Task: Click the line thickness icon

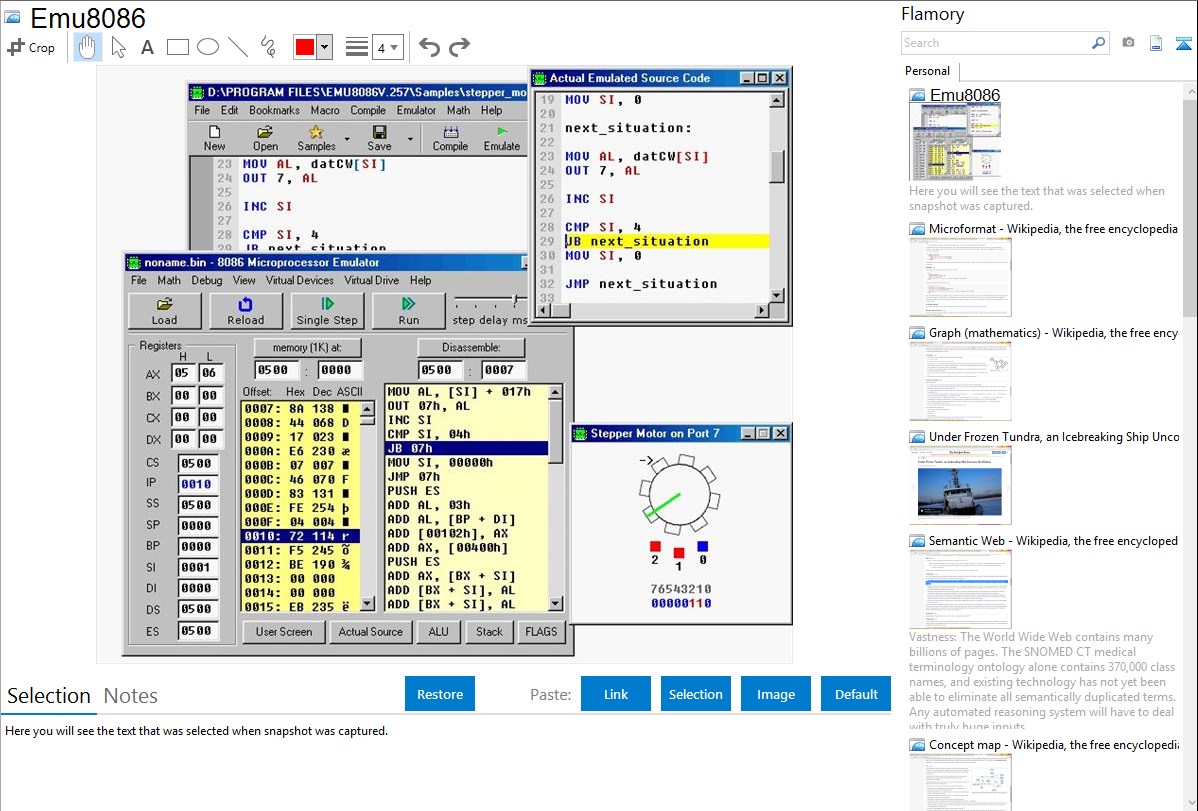Action: pyautogui.click(x=356, y=47)
